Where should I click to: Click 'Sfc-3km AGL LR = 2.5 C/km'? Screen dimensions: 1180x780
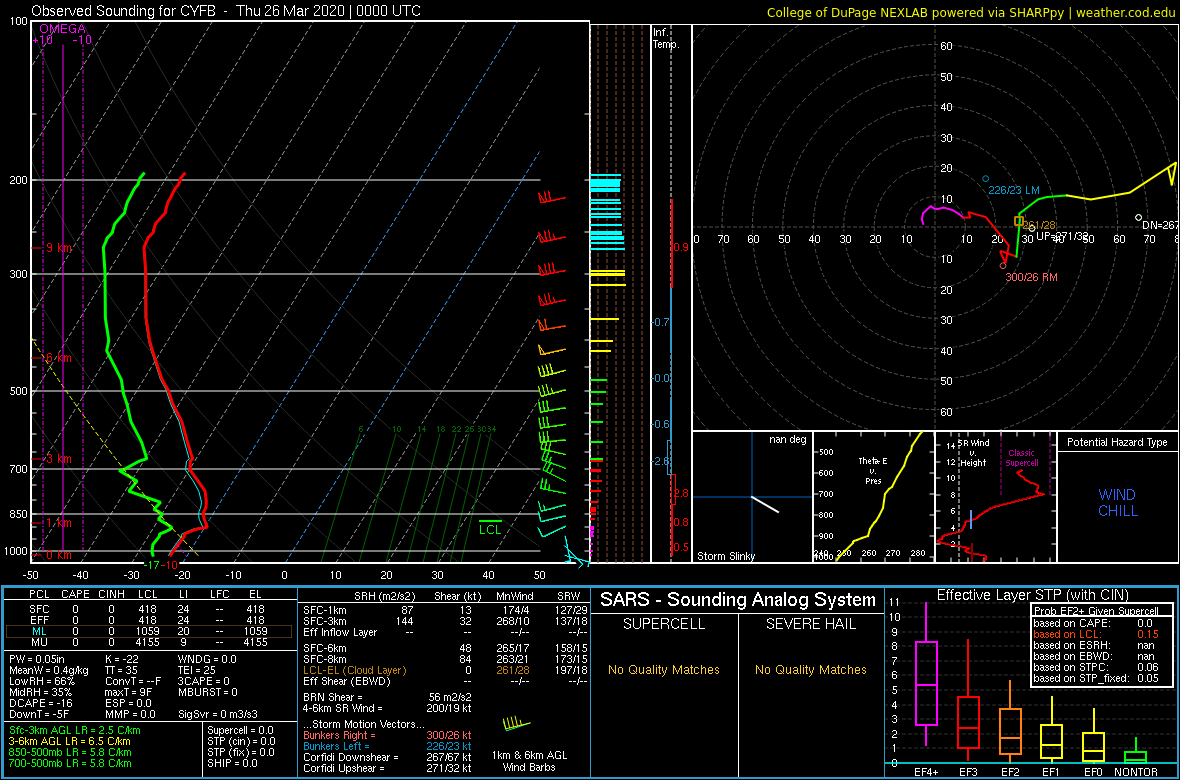pyautogui.click(x=75, y=730)
